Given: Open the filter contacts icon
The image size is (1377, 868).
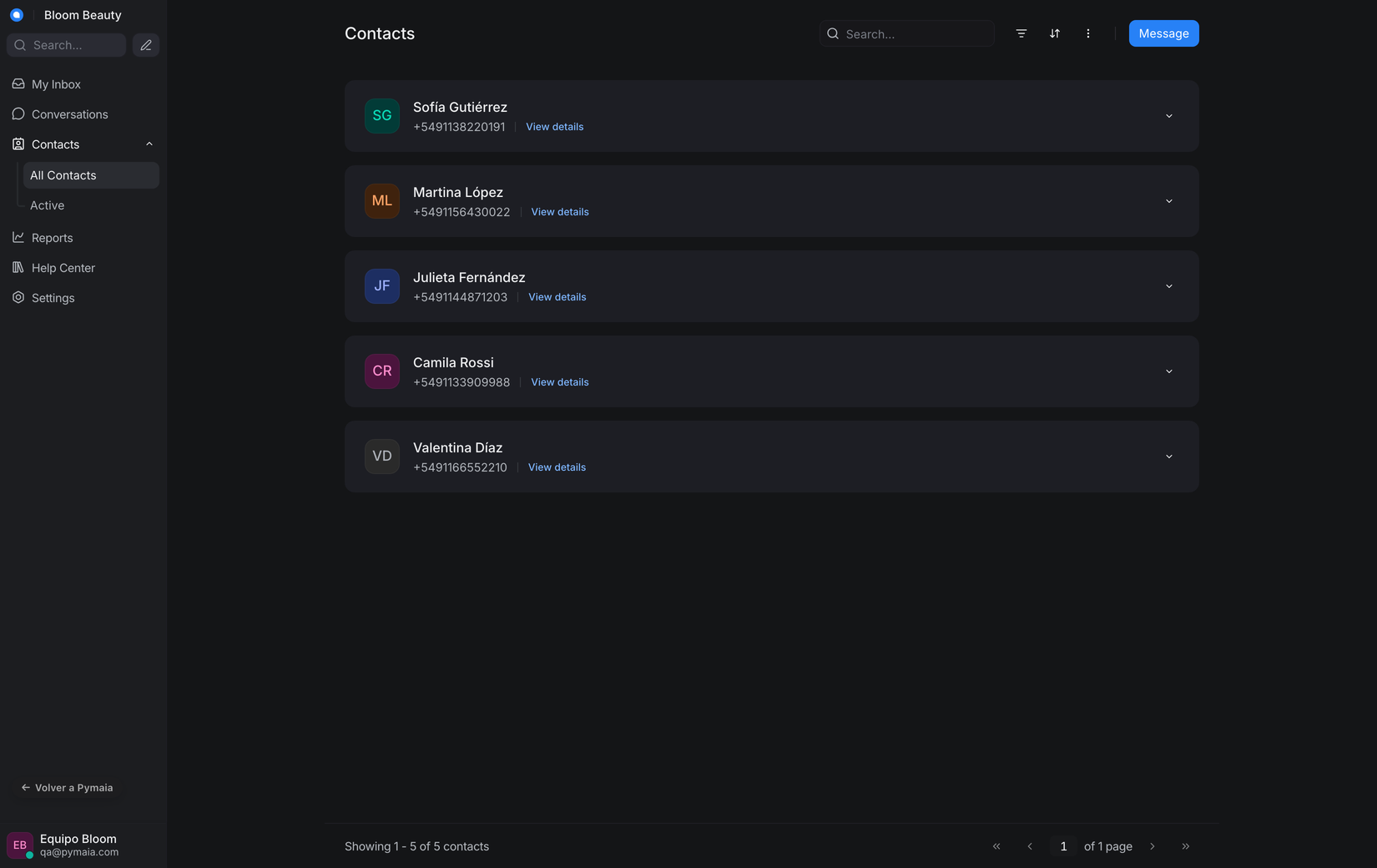Looking at the screenshot, I should [1021, 33].
